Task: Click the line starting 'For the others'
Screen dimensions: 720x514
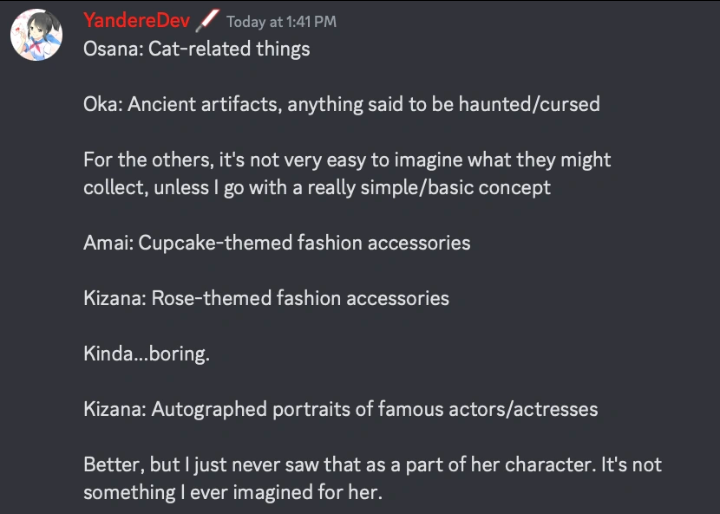Action: tap(347, 160)
